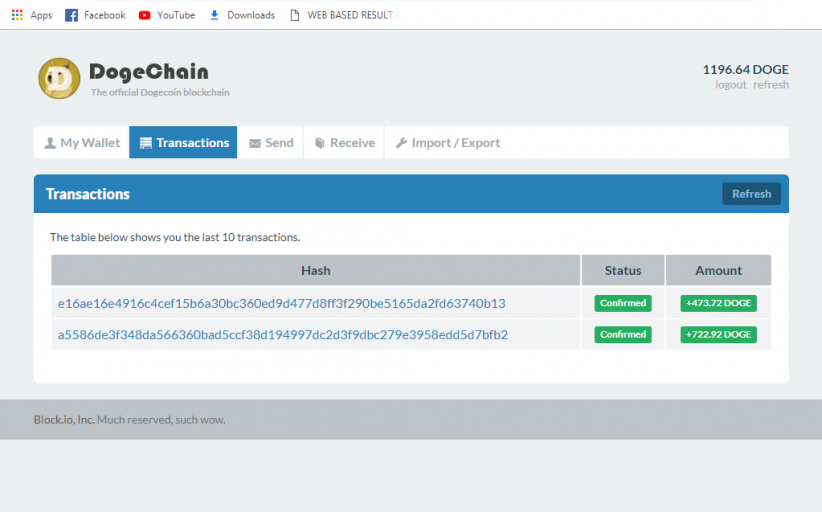Open the Import / Export tab

tap(447, 143)
